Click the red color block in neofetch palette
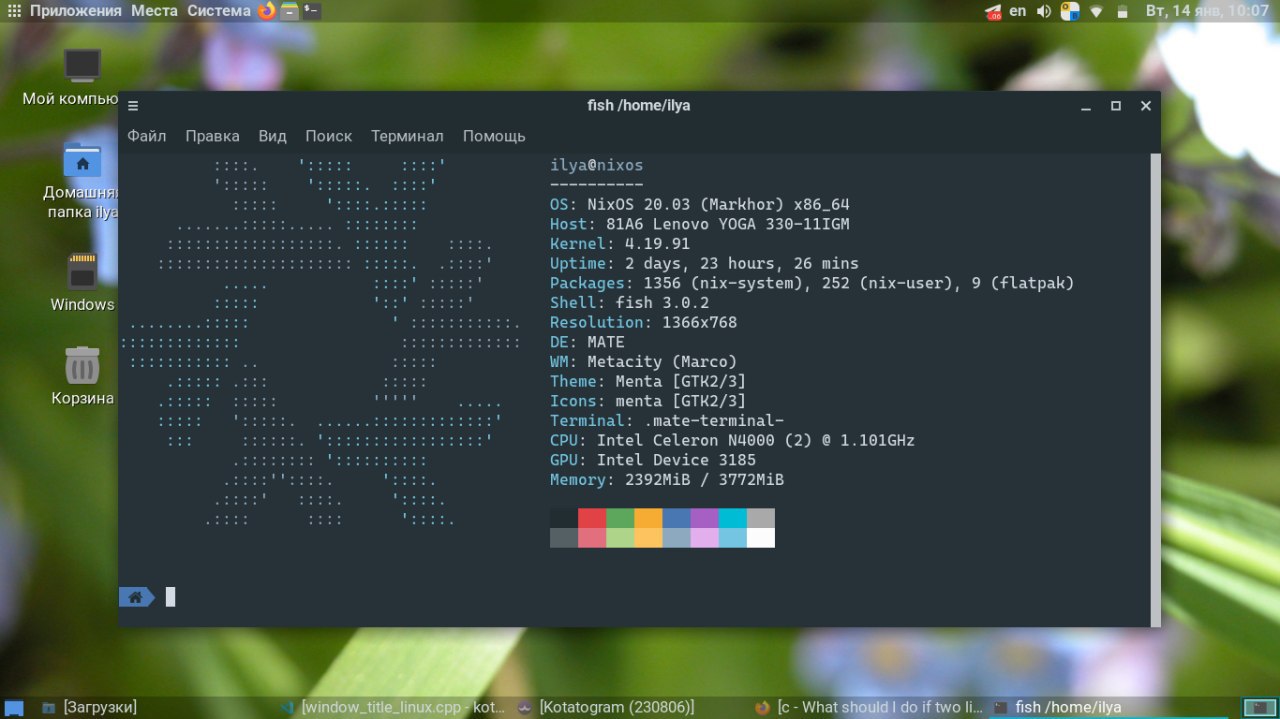The height and width of the screenshot is (719, 1280). tap(592, 518)
